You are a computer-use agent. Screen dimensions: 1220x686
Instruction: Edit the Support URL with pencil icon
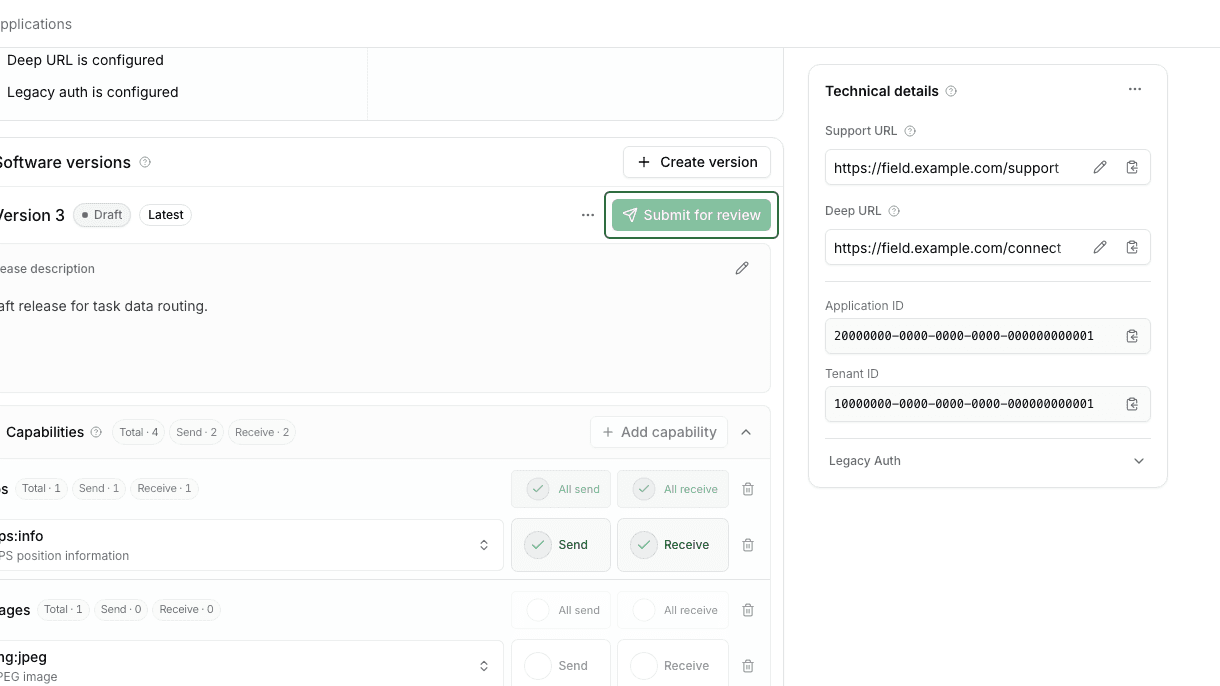tap(1100, 168)
